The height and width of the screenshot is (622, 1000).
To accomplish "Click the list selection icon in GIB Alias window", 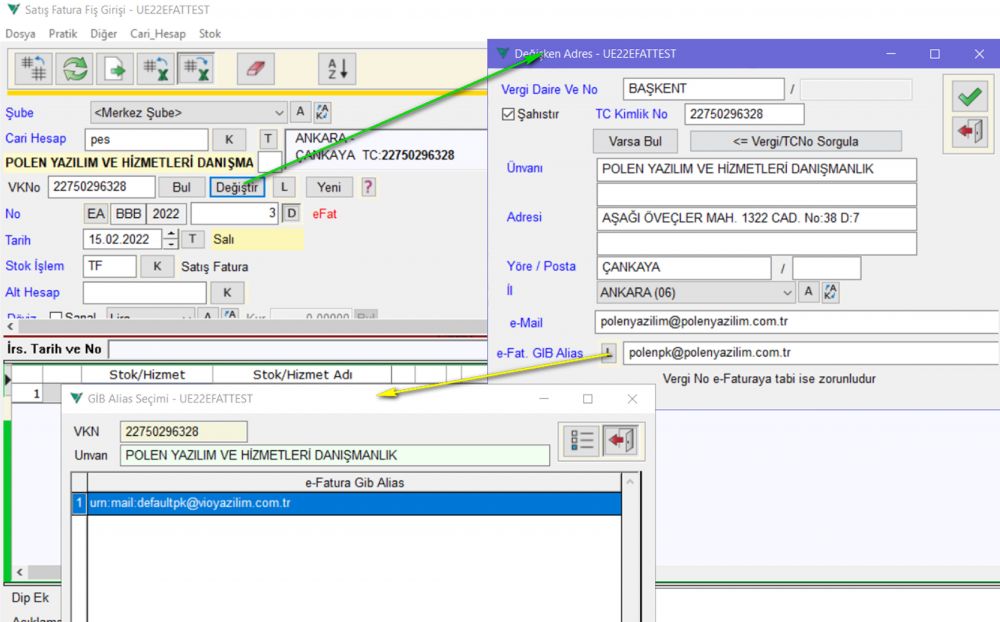I will (x=581, y=440).
